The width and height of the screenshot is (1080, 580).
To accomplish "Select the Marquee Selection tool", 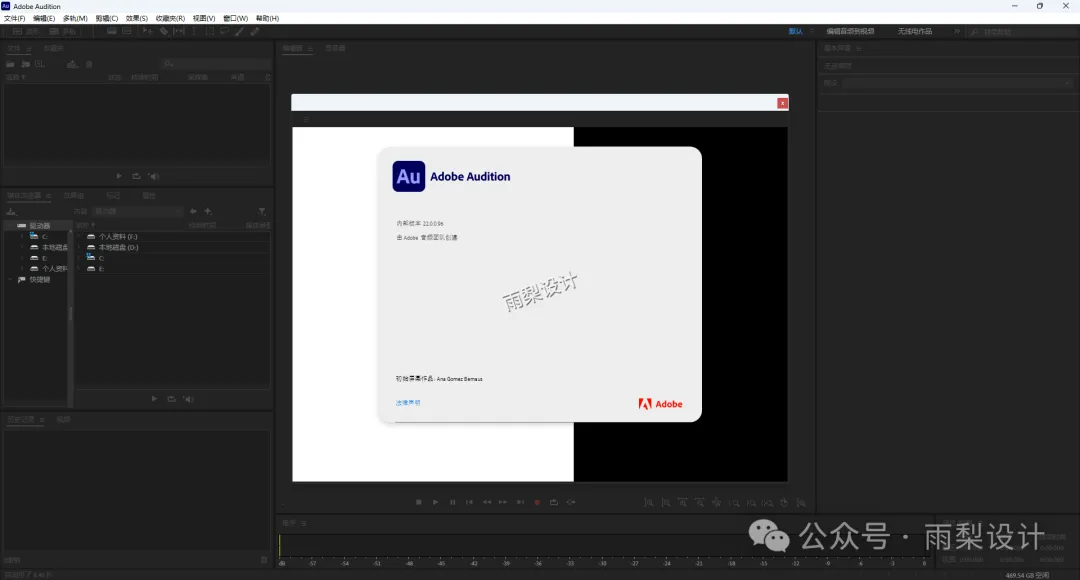I will (x=209, y=32).
